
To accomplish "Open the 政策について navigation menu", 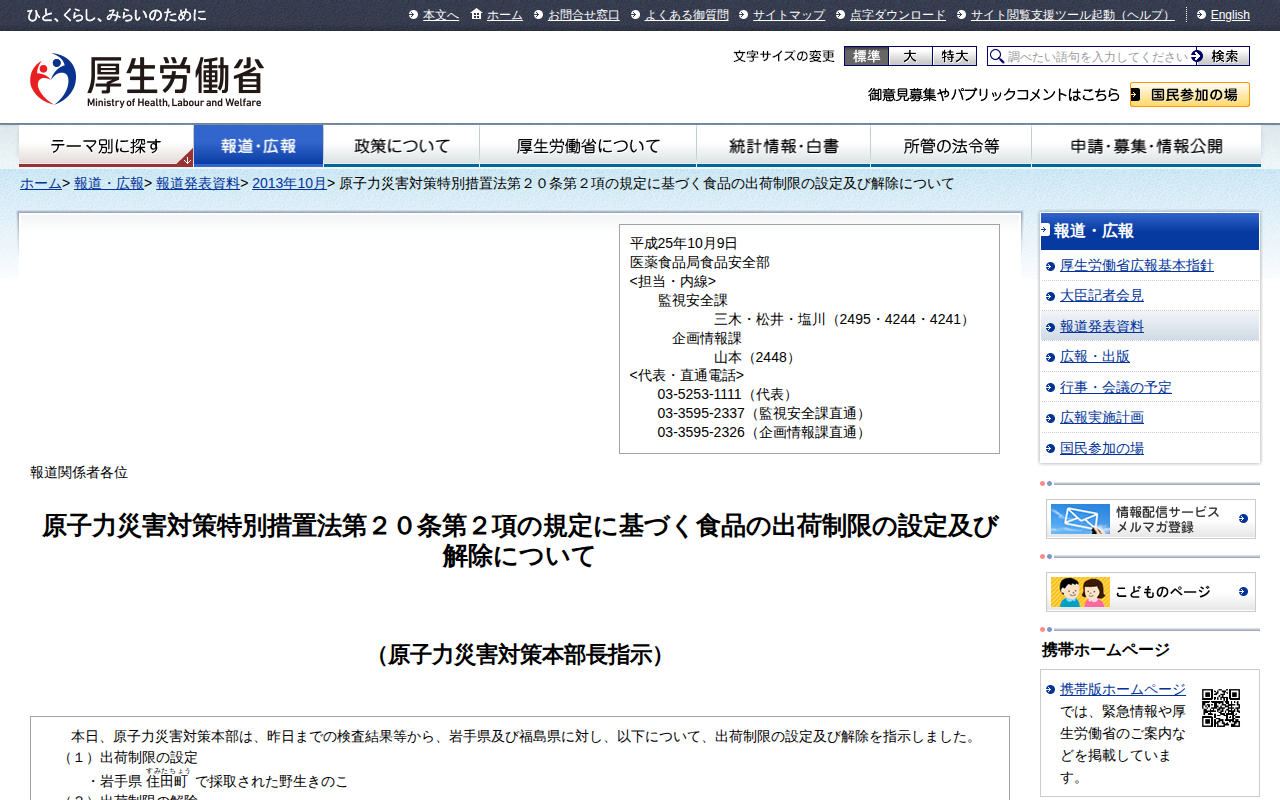I will (402, 146).
